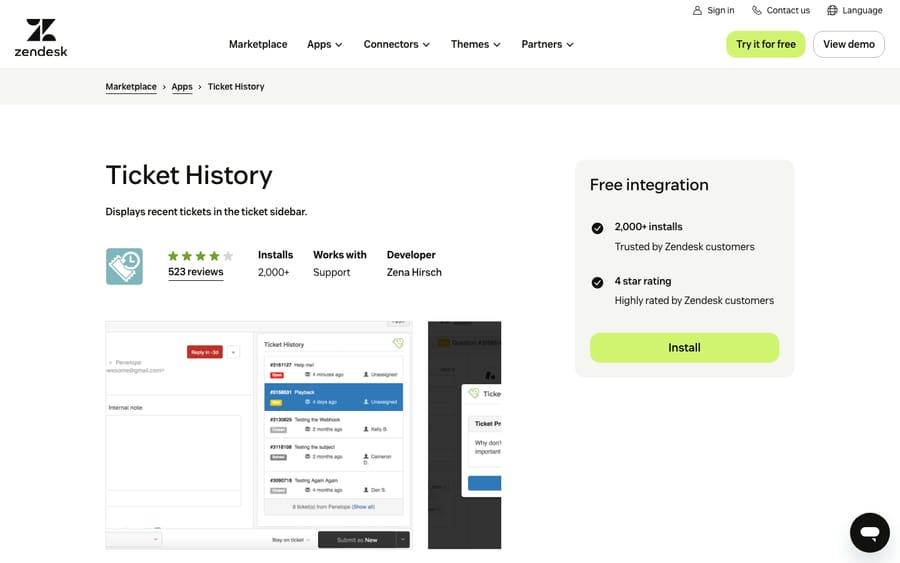900x563 pixels.
Task: Click the 2,000+ installs checkmark icon
Action: tap(597, 228)
